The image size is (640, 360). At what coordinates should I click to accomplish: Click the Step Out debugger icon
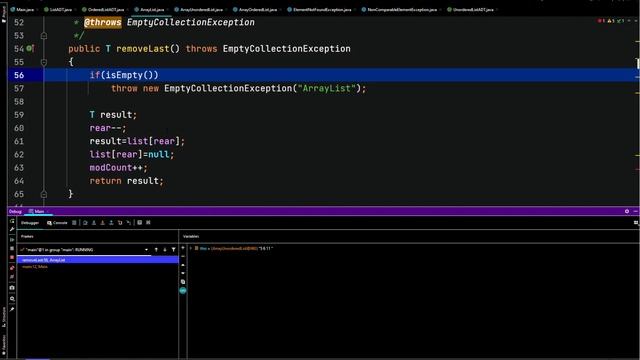tap(111, 223)
